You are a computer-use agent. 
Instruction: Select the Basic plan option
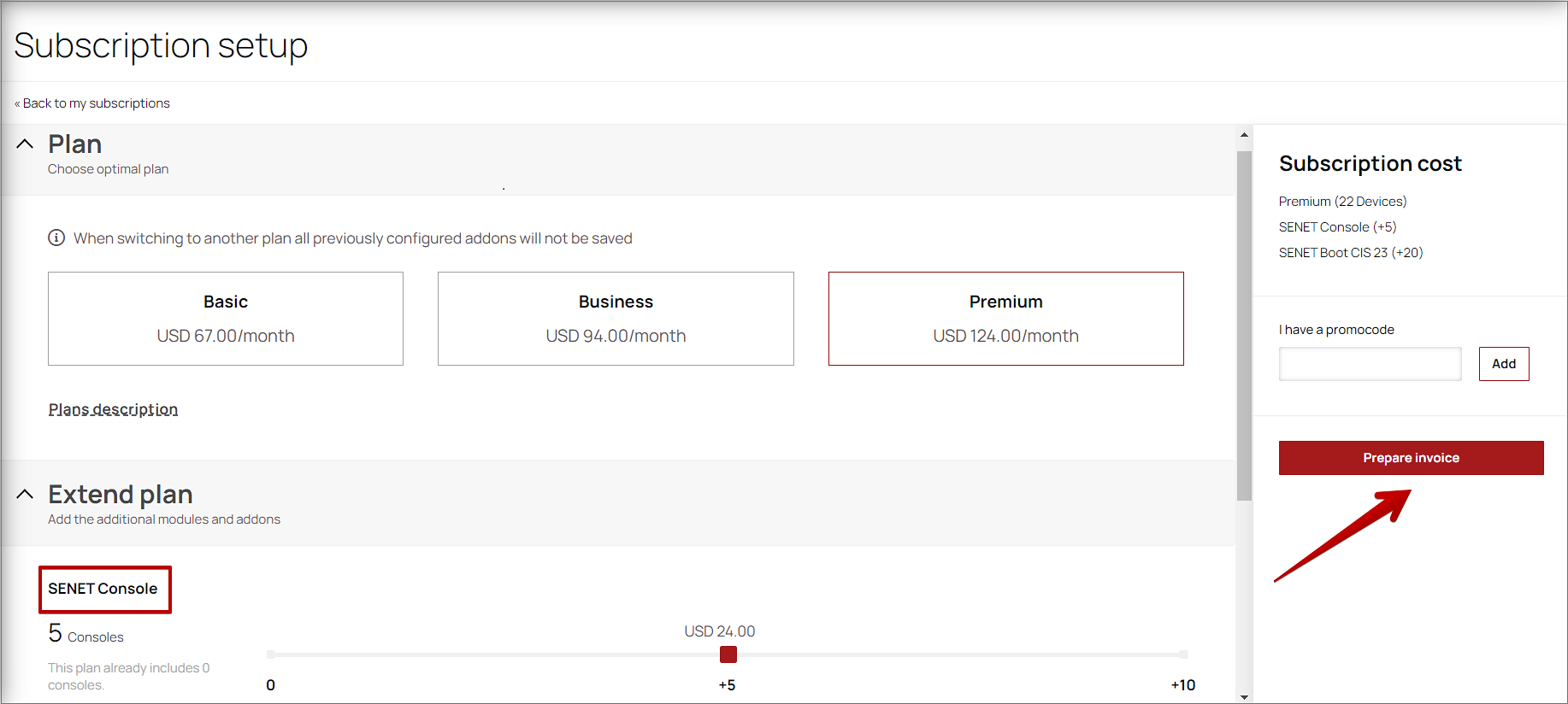click(226, 319)
